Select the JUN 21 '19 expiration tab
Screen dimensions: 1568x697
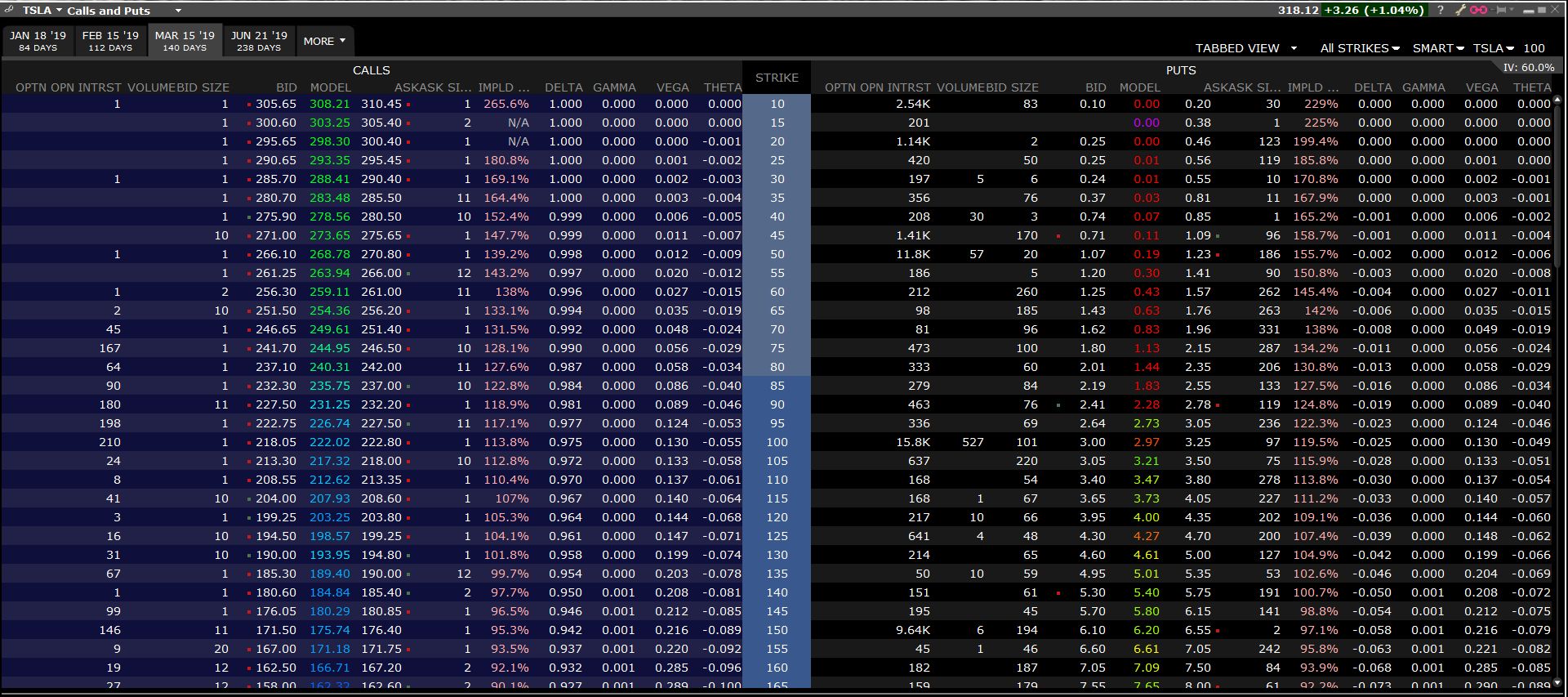click(259, 41)
